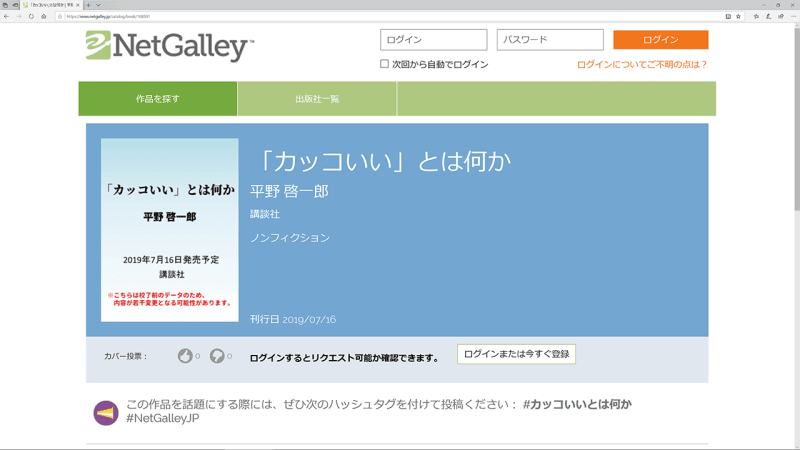Click the #カッコいいとは何か hashtag text
Image resolution: width=800 pixels, height=450 pixels.
pyautogui.click(x=577, y=404)
